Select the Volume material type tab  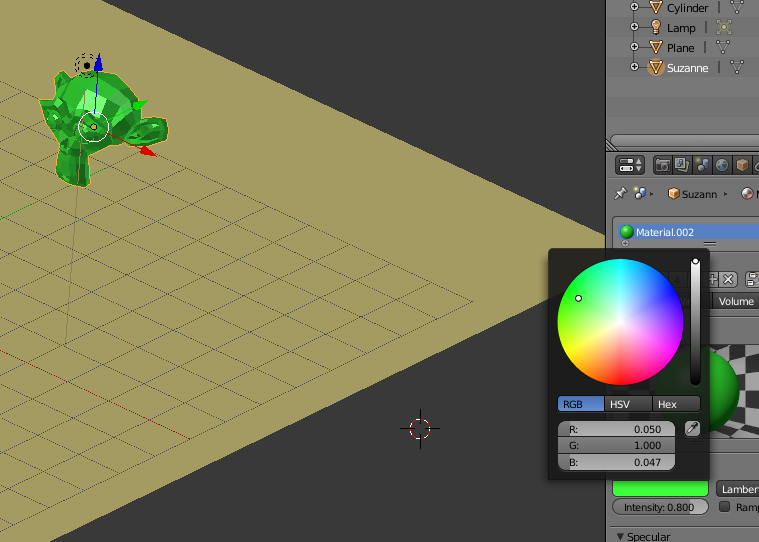coord(735,301)
